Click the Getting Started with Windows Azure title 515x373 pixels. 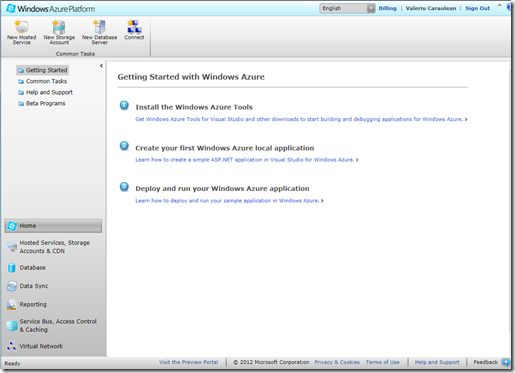[x=191, y=77]
